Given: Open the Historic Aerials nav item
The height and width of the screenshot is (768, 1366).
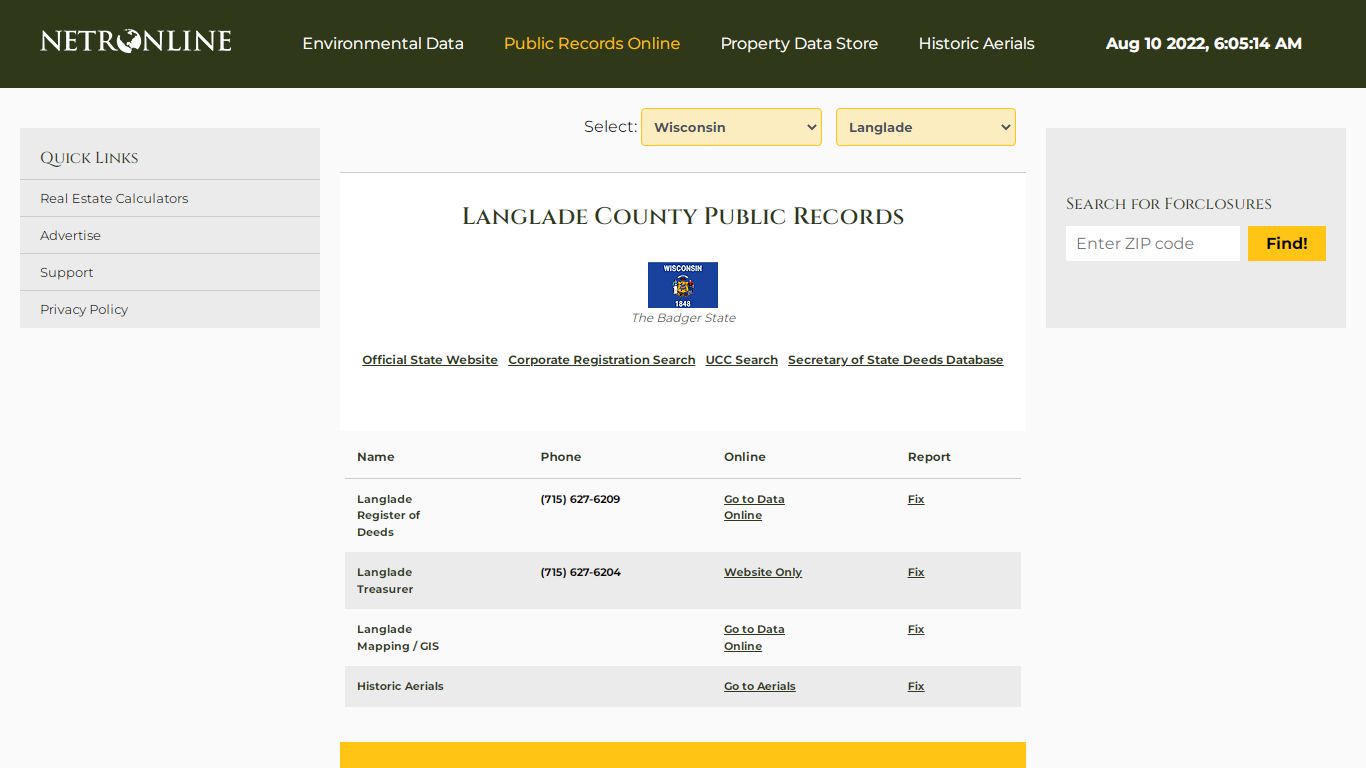Looking at the screenshot, I should click(x=976, y=43).
